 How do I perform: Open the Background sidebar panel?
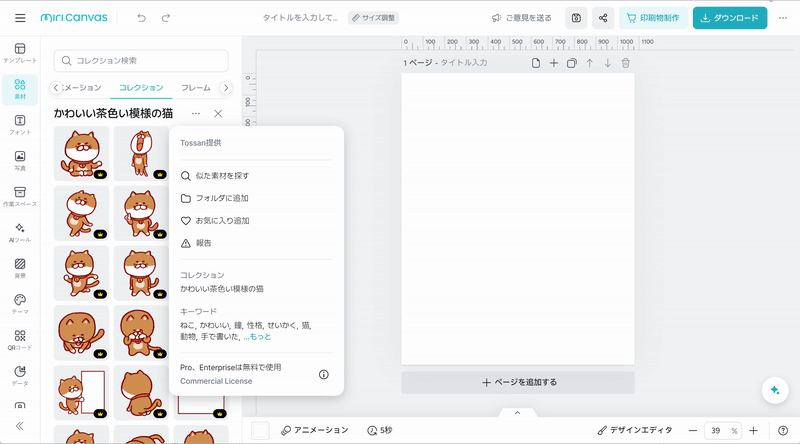[20, 268]
